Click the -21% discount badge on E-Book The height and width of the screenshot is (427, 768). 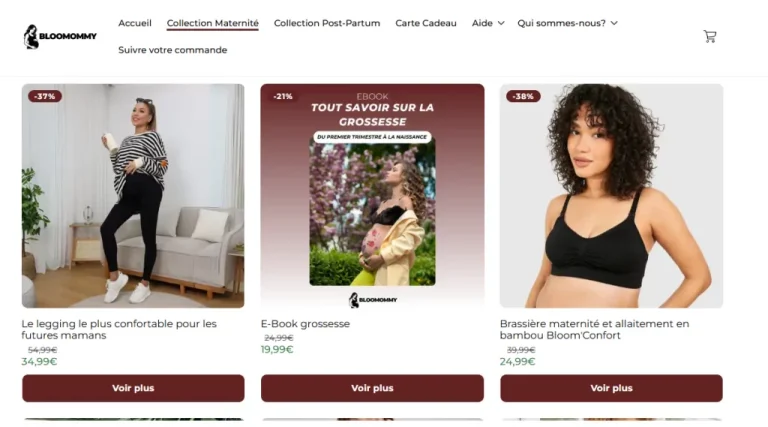pos(283,96)
